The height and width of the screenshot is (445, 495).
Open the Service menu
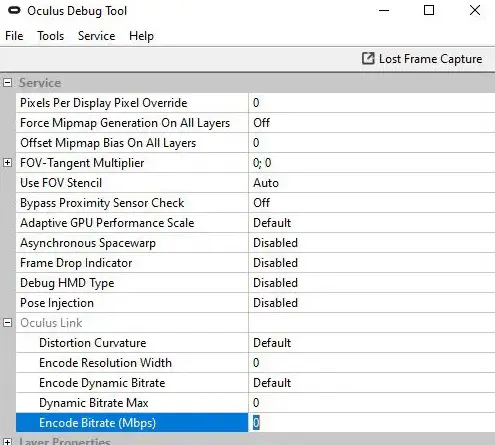point(96,36)
